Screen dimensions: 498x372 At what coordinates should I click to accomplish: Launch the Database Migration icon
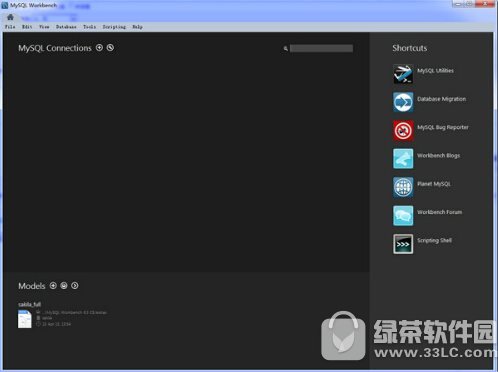point(403,102)
